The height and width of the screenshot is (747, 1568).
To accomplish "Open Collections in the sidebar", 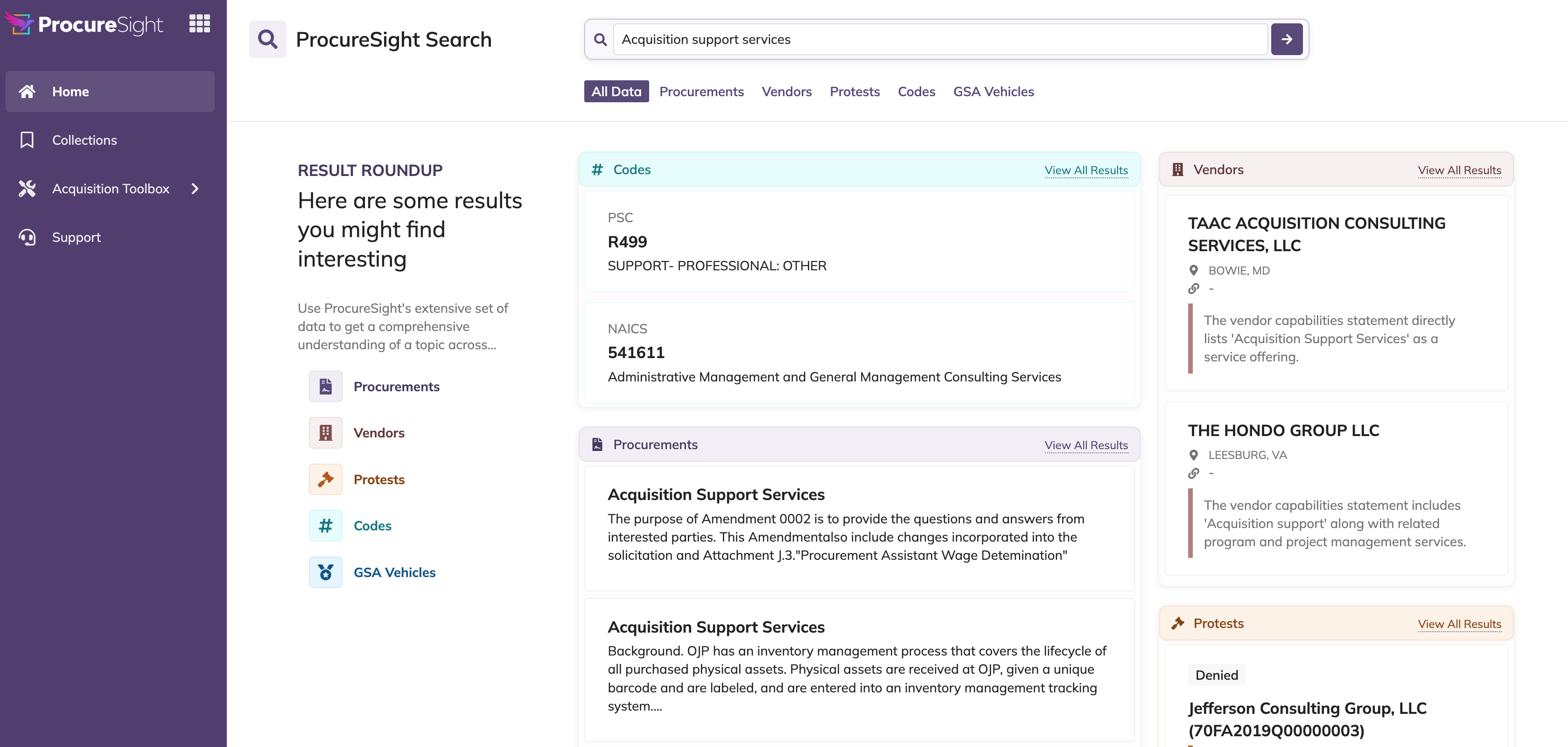I will (x=110, y=140).
